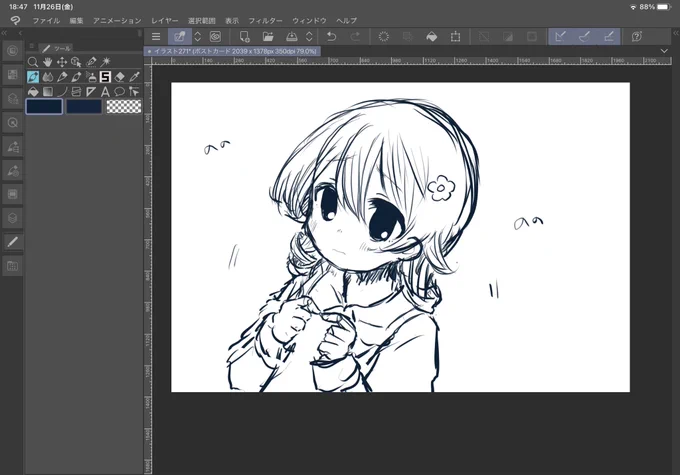The height and width of the screenshot is (475, 680).
Task: Select the Zoom magnifier tool
Action: pos(33,62)
